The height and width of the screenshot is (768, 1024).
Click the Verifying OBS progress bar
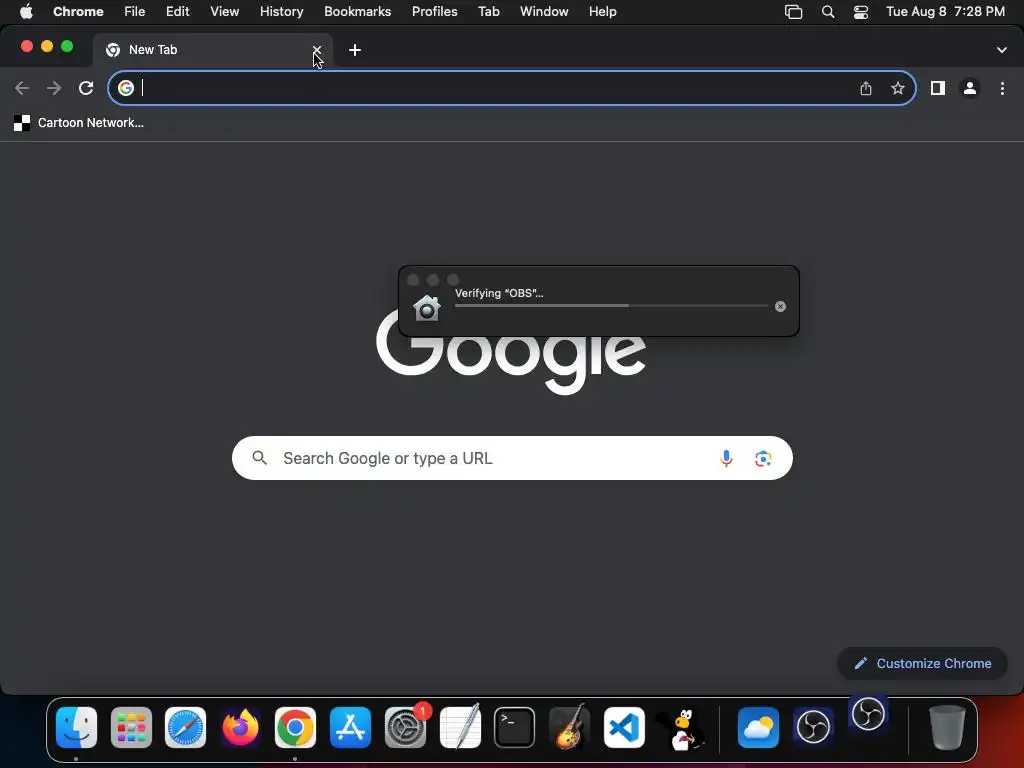click(611, 306)
